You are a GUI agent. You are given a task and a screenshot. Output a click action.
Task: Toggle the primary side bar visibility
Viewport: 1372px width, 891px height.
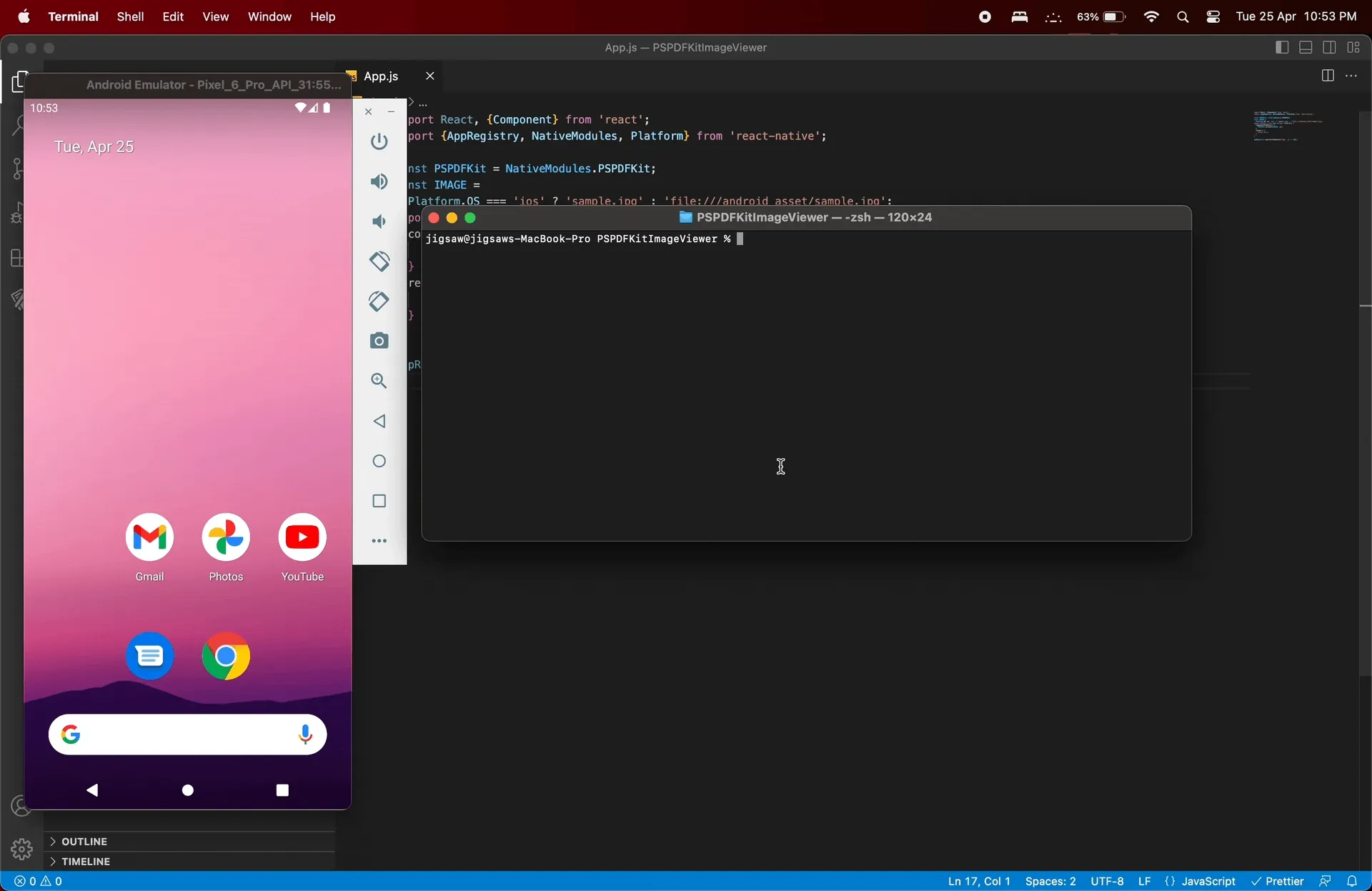tap(1282, 47)
